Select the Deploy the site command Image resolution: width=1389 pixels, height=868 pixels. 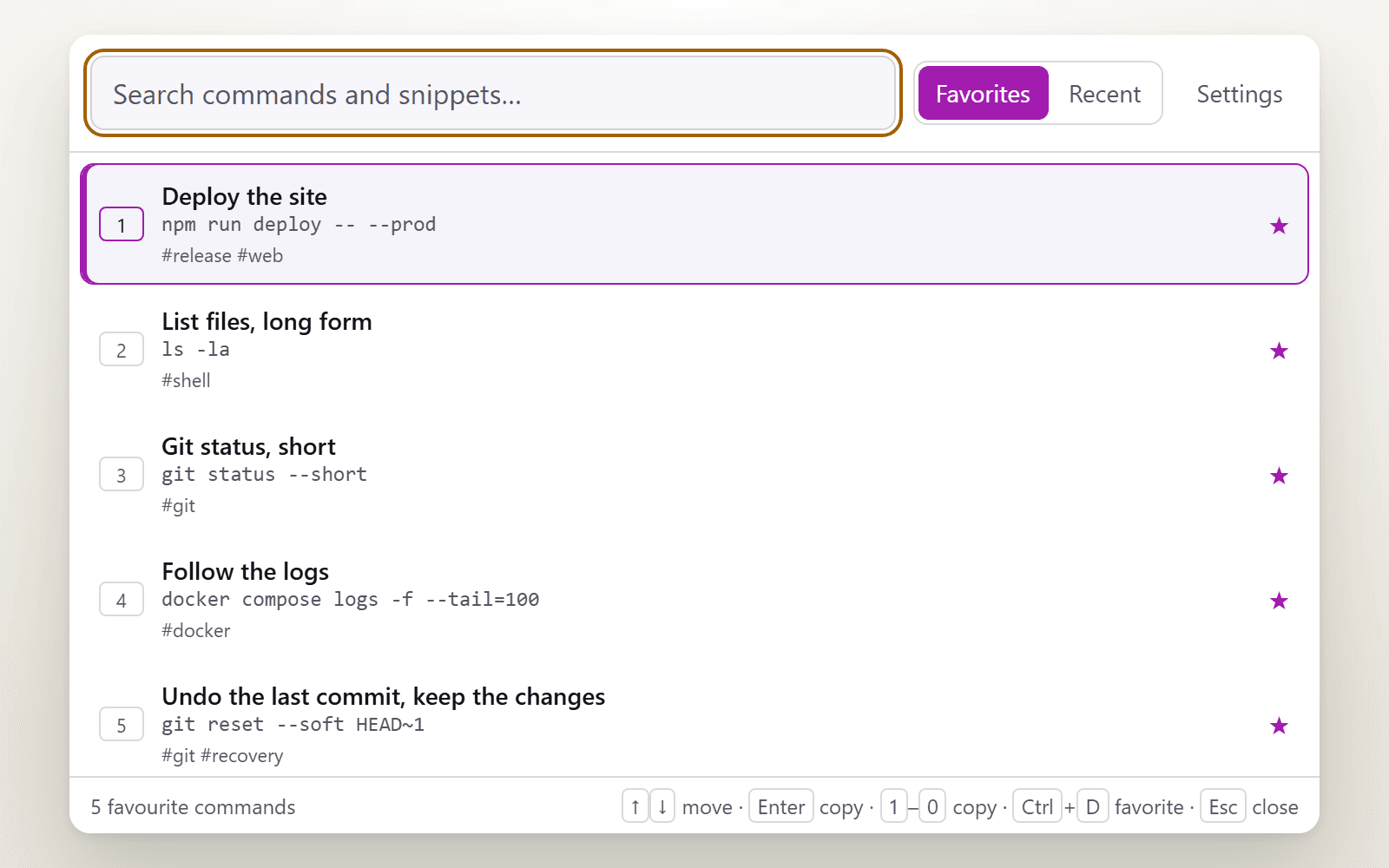tap(694, 224)
